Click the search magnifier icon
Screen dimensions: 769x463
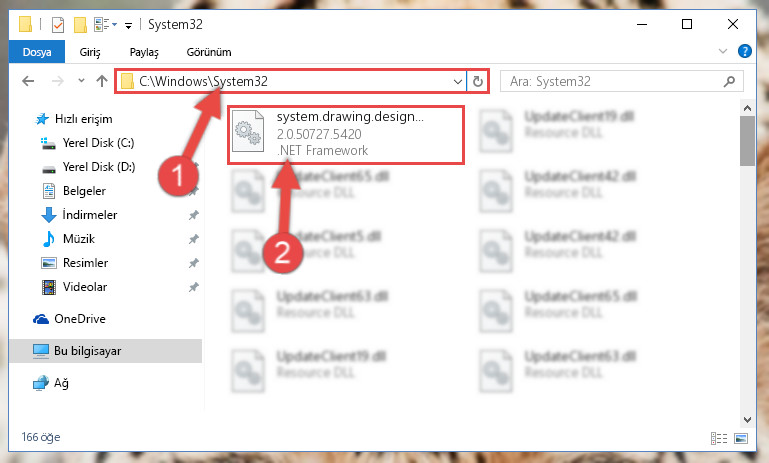coord(729,81)
